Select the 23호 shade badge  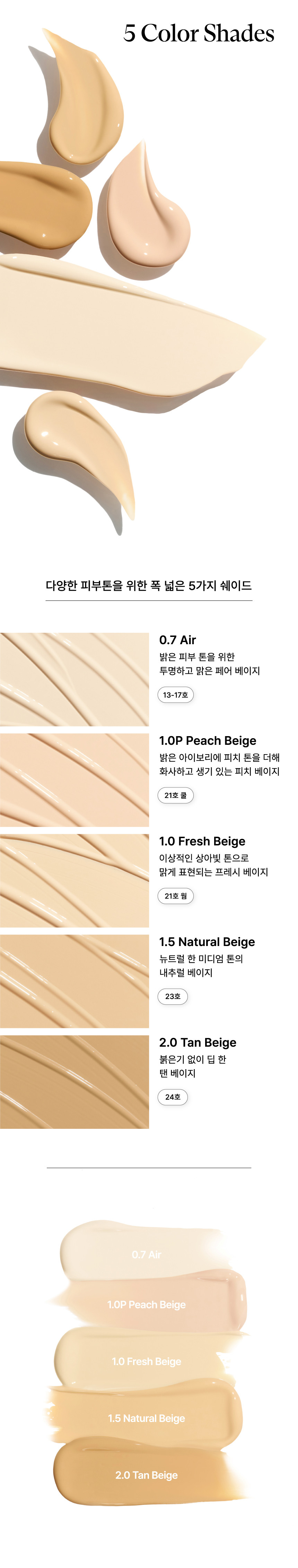click(173, 996)
